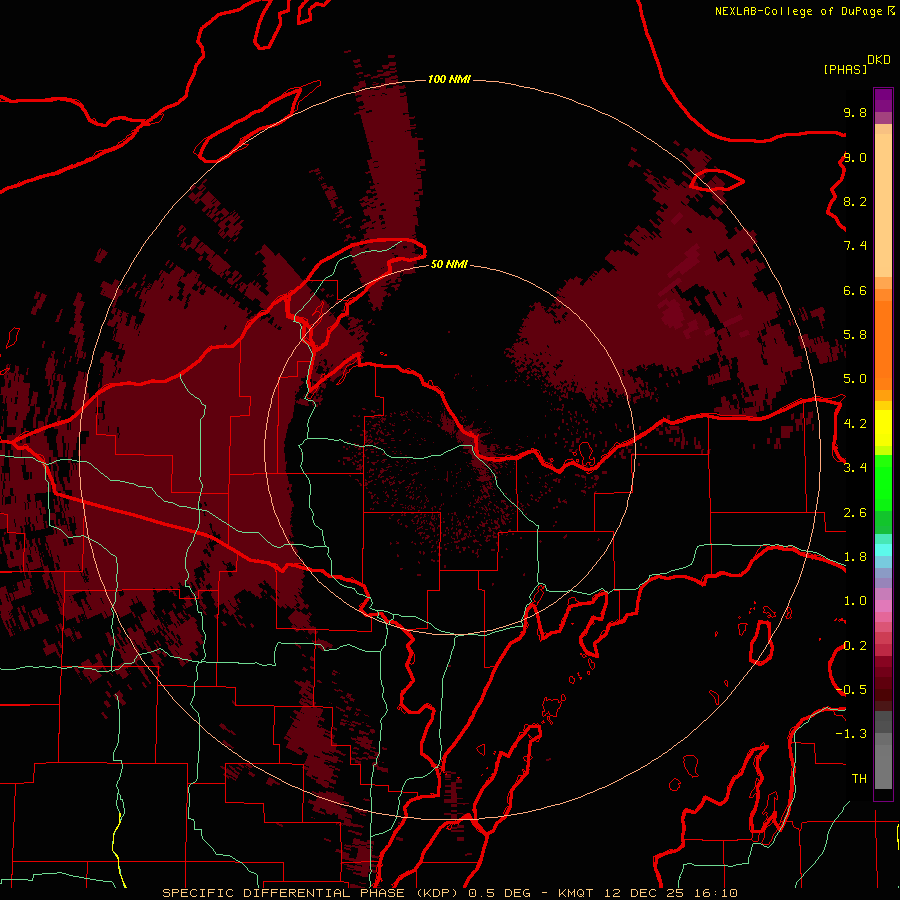Select the 2.6 legend value

click(855, 513)
